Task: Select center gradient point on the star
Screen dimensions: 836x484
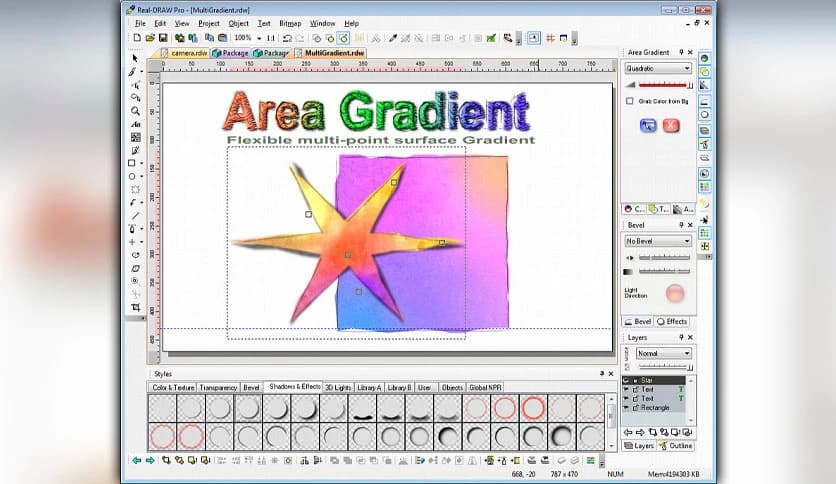Action: [348, 255]
